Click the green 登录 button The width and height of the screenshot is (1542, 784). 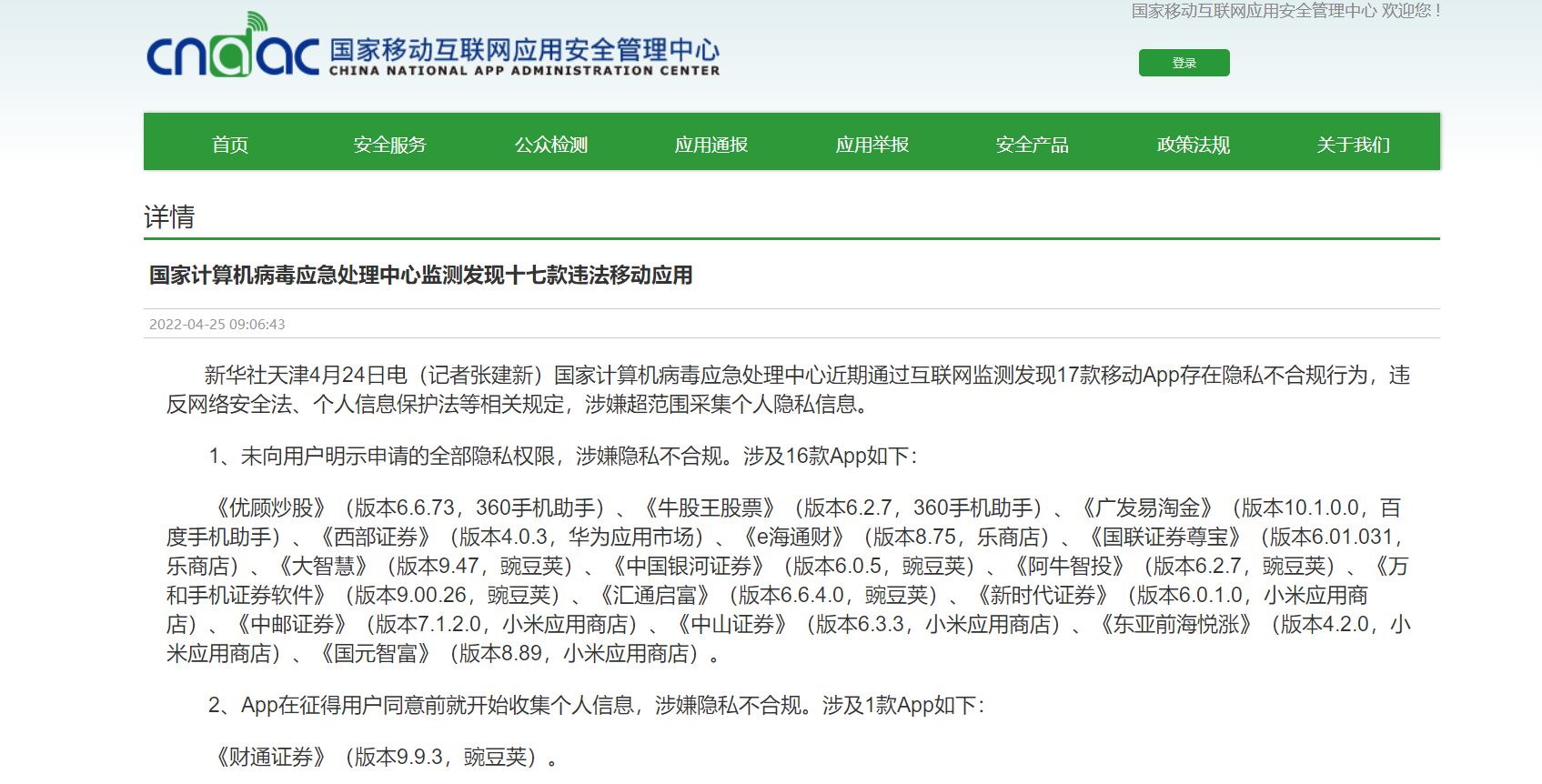click(1184, 63)
